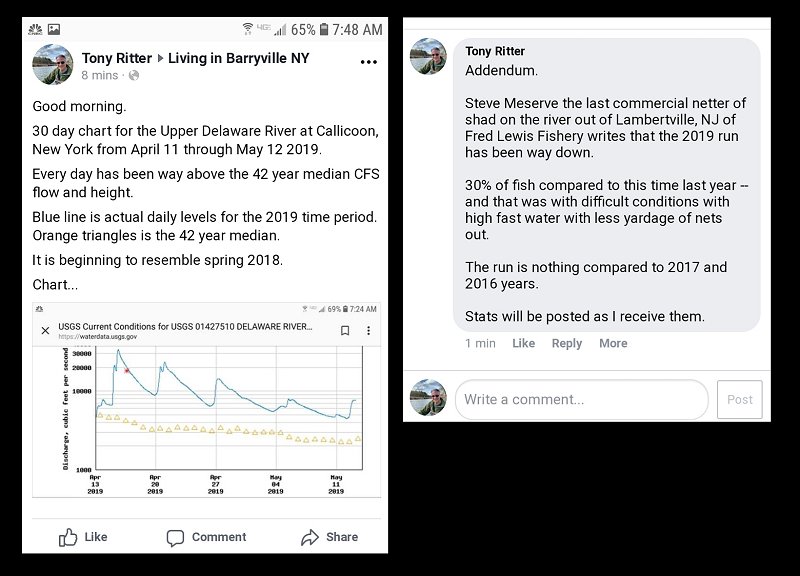Screen dimensions: 800x576
Task: Tap the X close icon in chart screenshot
Action: (x=45, y=331)
